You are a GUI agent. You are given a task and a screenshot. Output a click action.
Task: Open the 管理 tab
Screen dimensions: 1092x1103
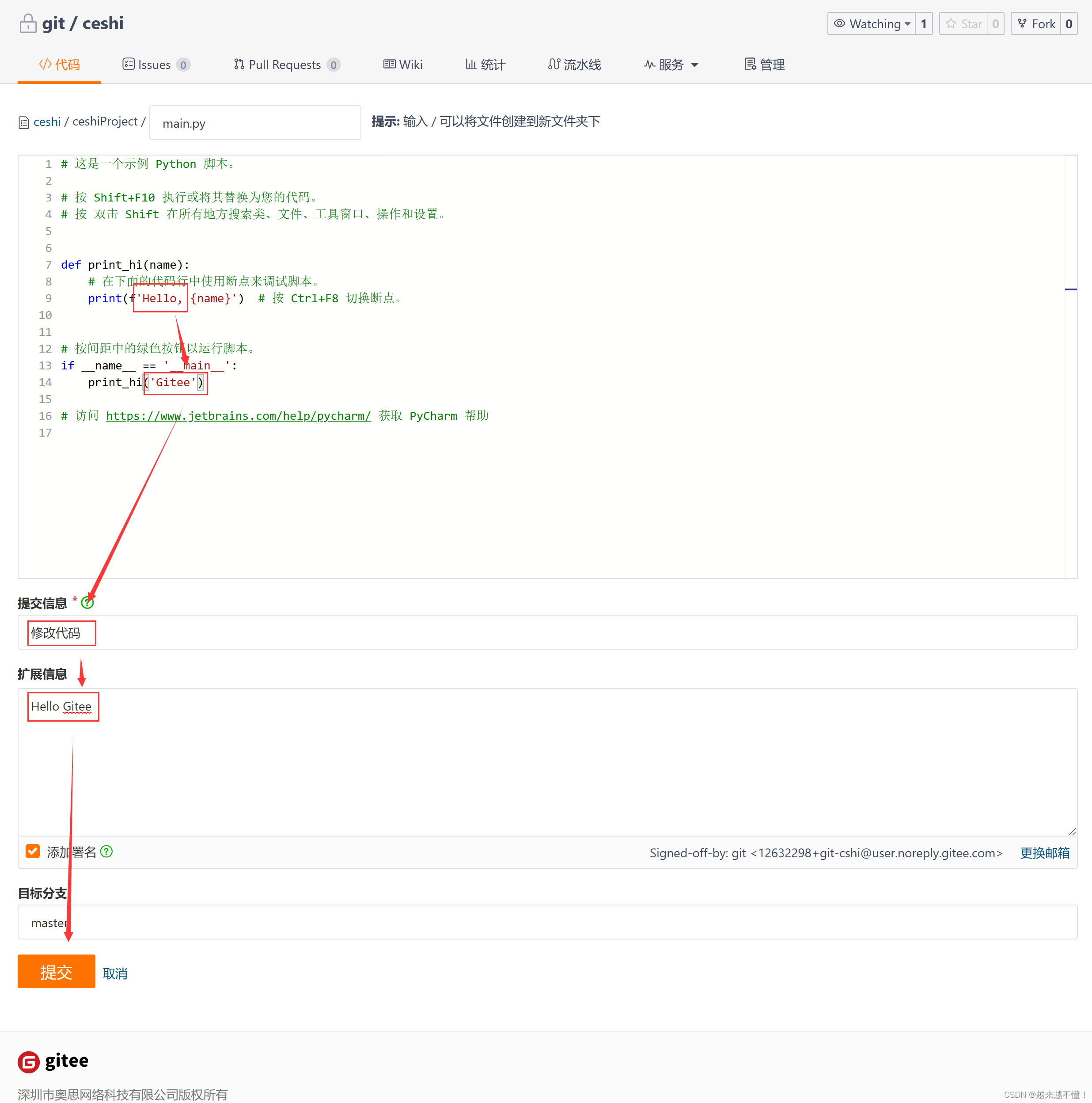click(765, 65)
